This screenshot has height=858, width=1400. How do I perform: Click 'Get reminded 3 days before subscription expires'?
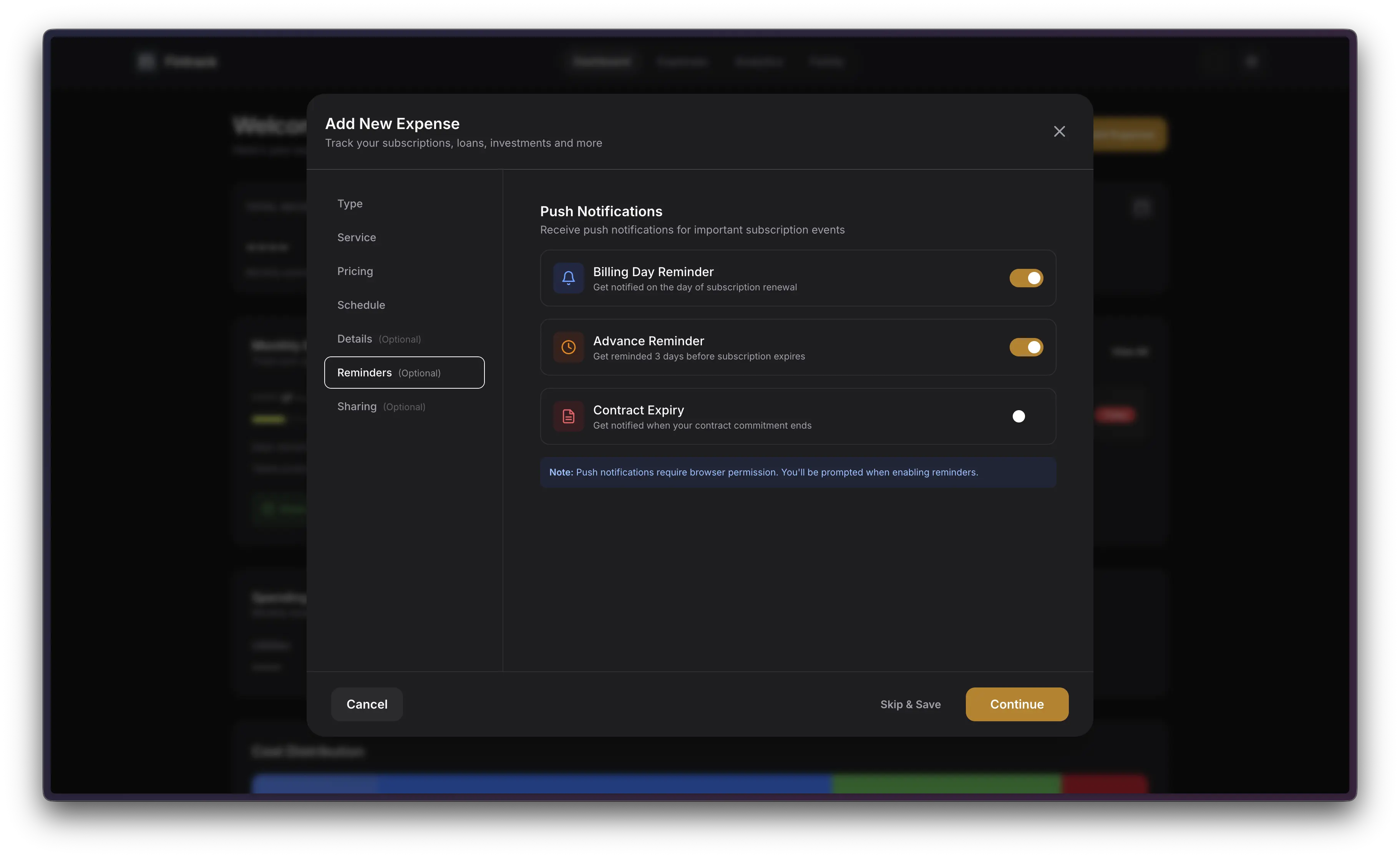pyautogui.click(x=699, y=356)
